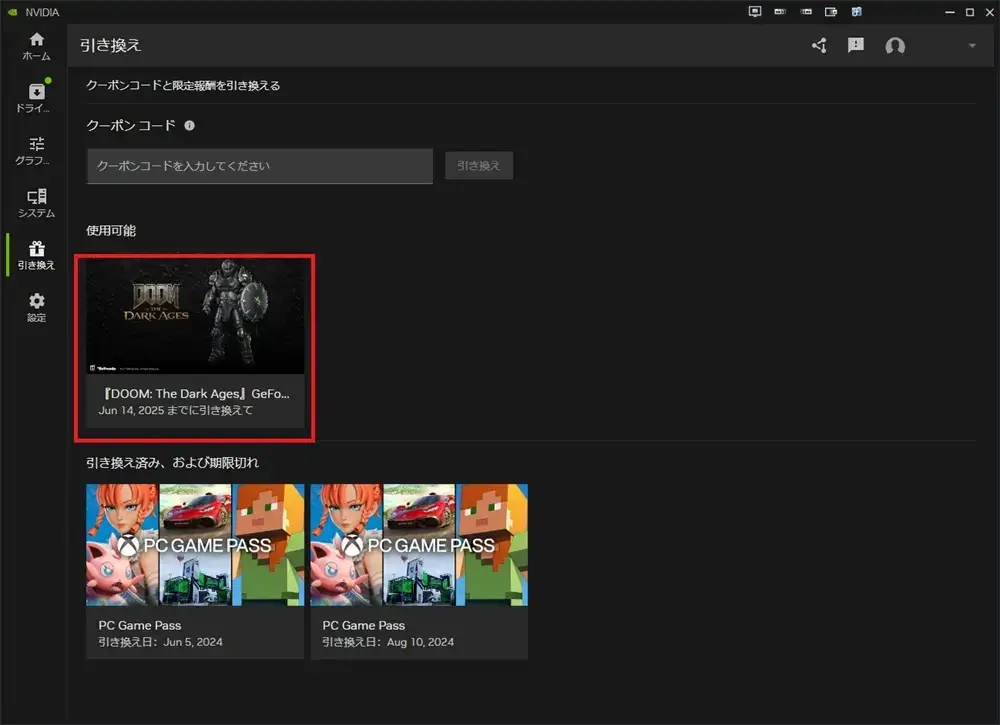This screenshot has width=1000, height=725.
Task: Click the 引き換え日: Aug 10, 2024 text
Action: pyautogui.click(x=388, y=641)
